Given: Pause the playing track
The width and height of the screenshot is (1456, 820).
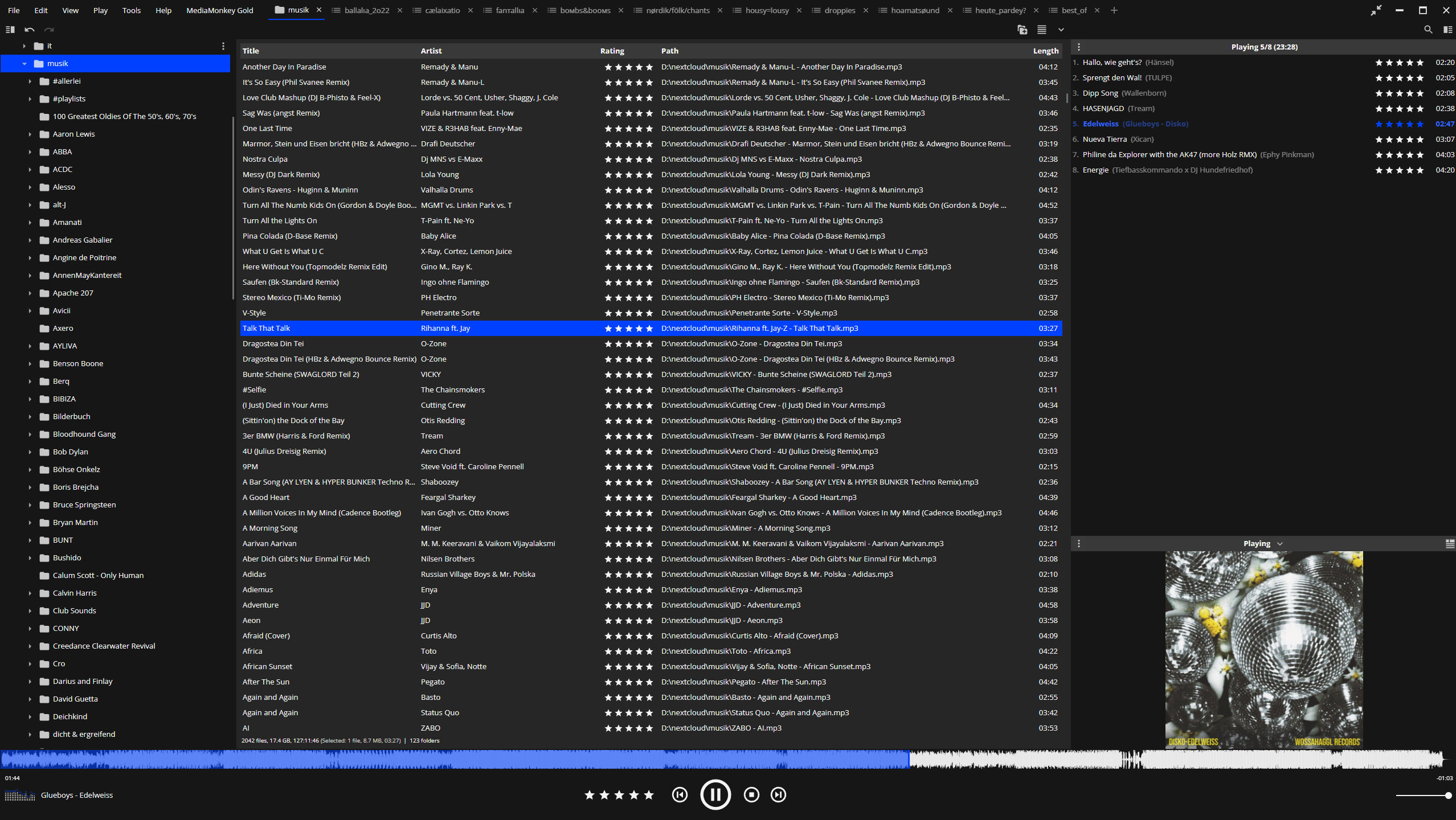Looking at the screenshot, I should [715, 794].
